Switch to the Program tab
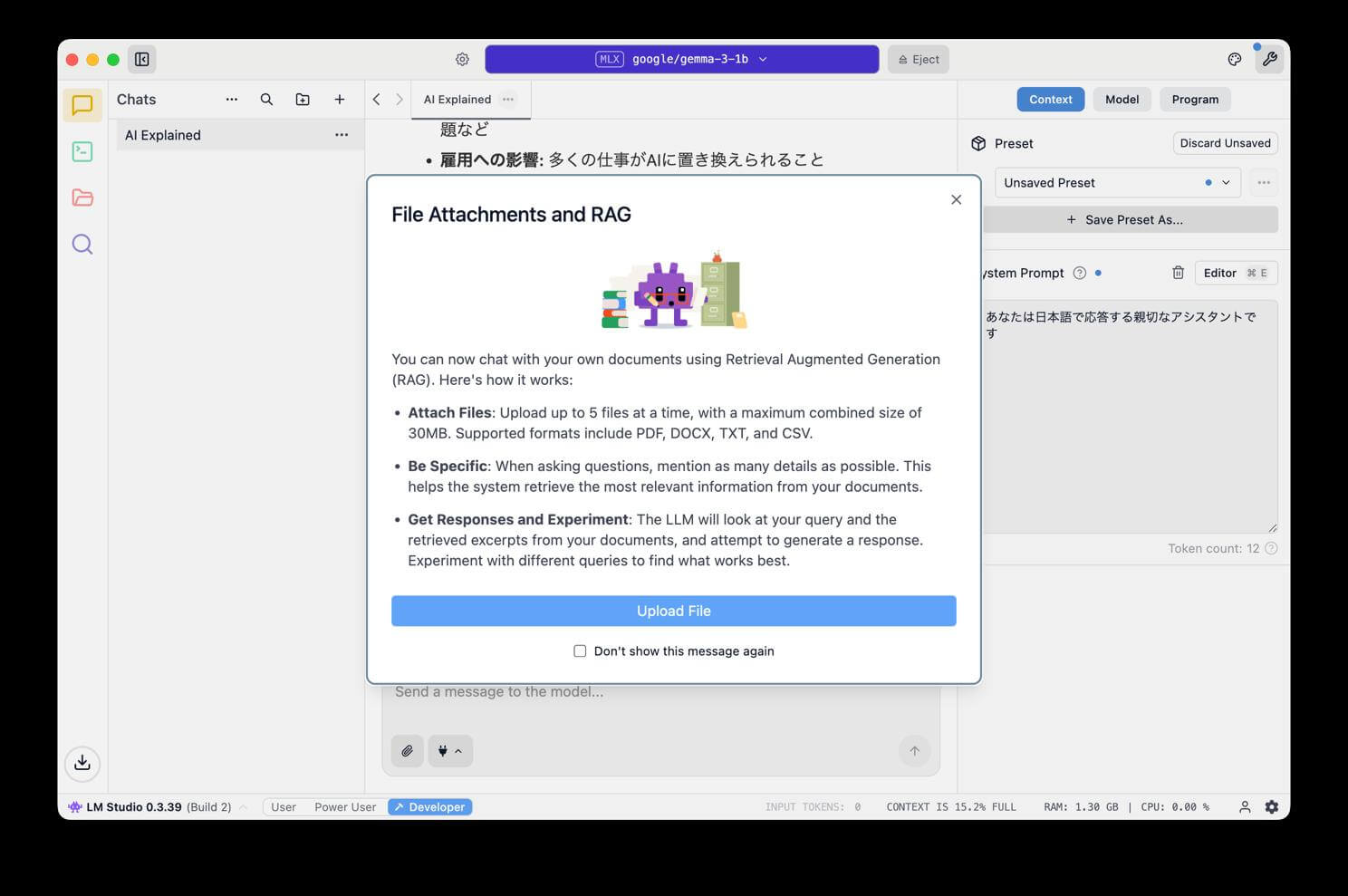The width and height of the screenshot is (1348, 896). 1194,100
